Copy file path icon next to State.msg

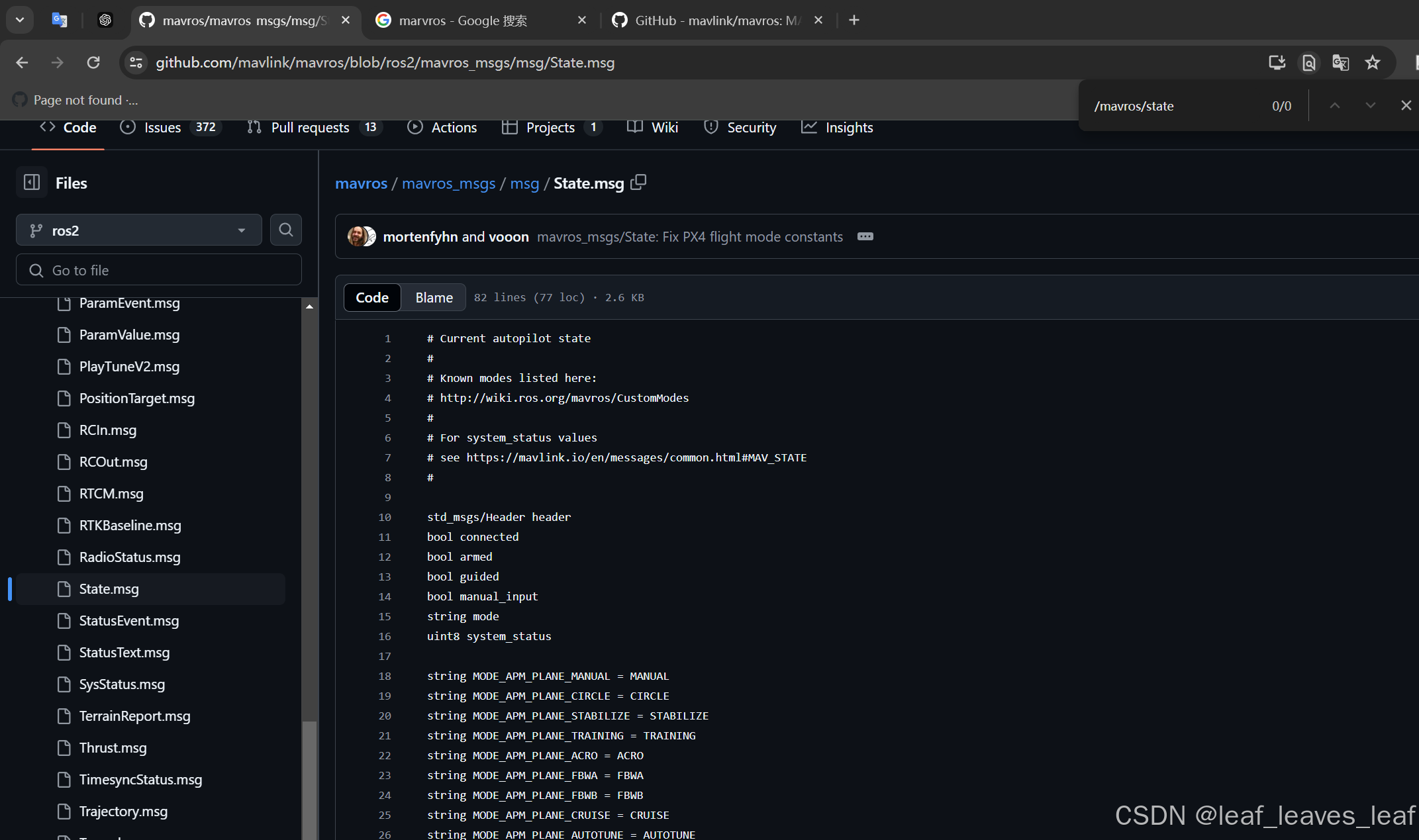click(638, 183)
